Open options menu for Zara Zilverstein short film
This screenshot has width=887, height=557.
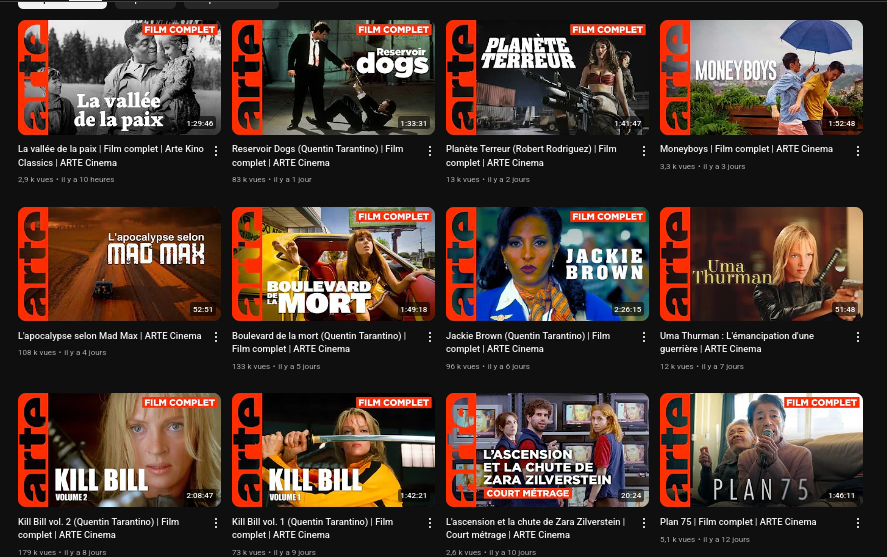coord(644,523)
